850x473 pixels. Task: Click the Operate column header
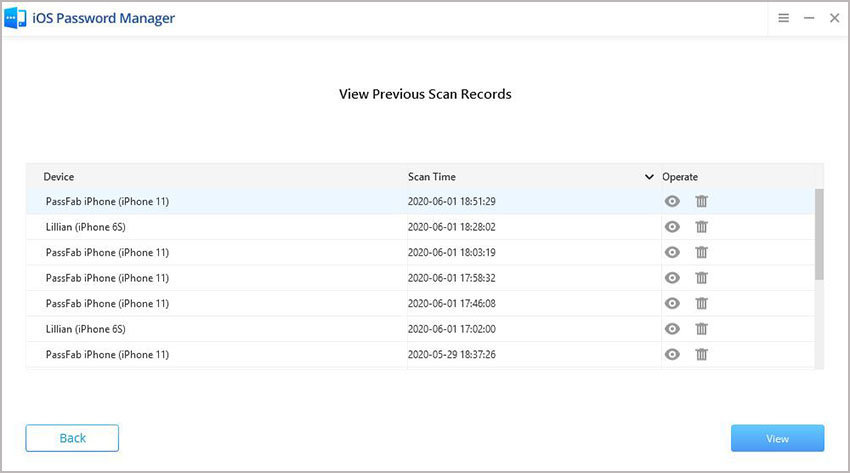[x=680, y=177]
